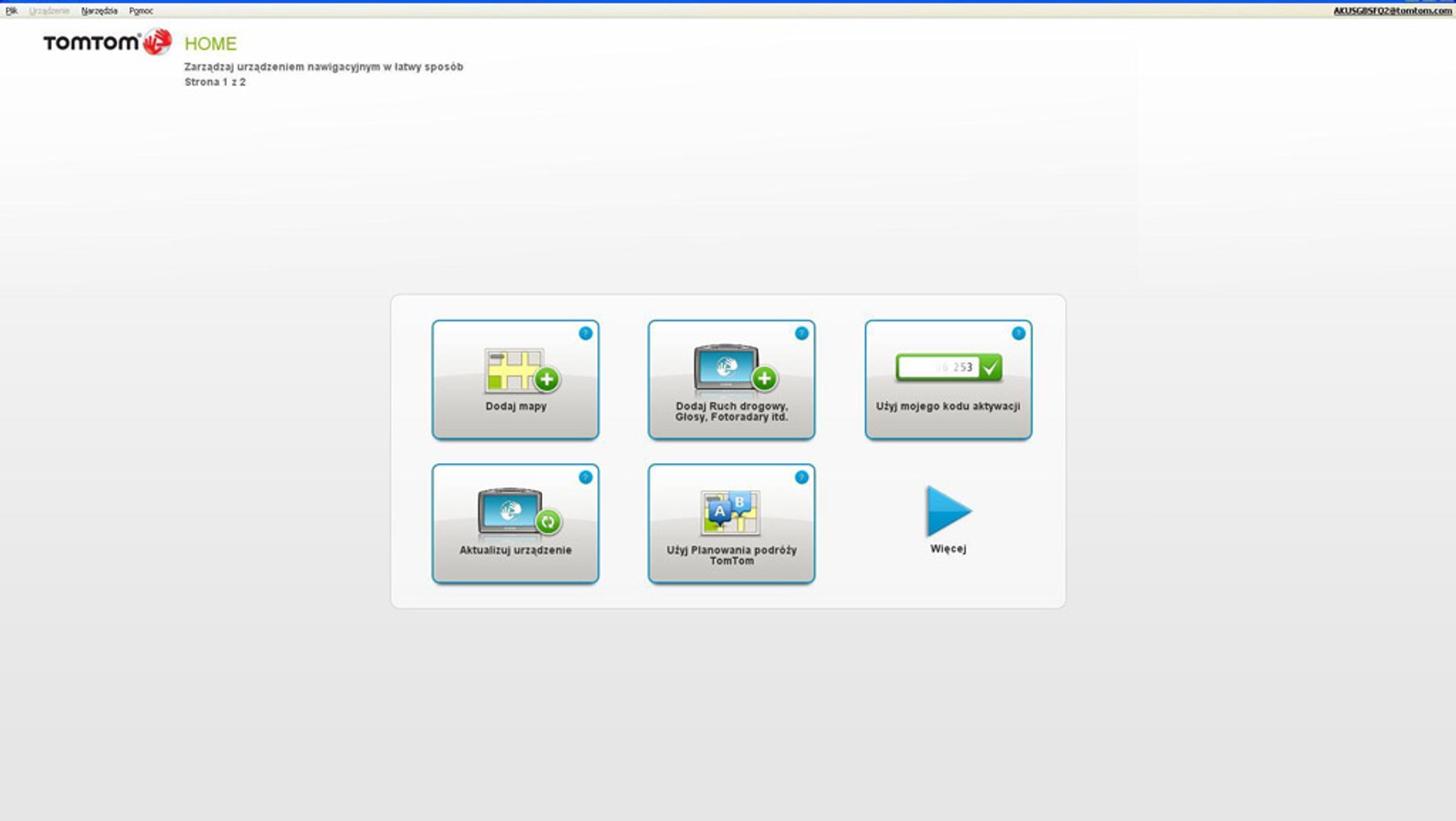
Task: Open the Plik menu
Action: (12, 11)
